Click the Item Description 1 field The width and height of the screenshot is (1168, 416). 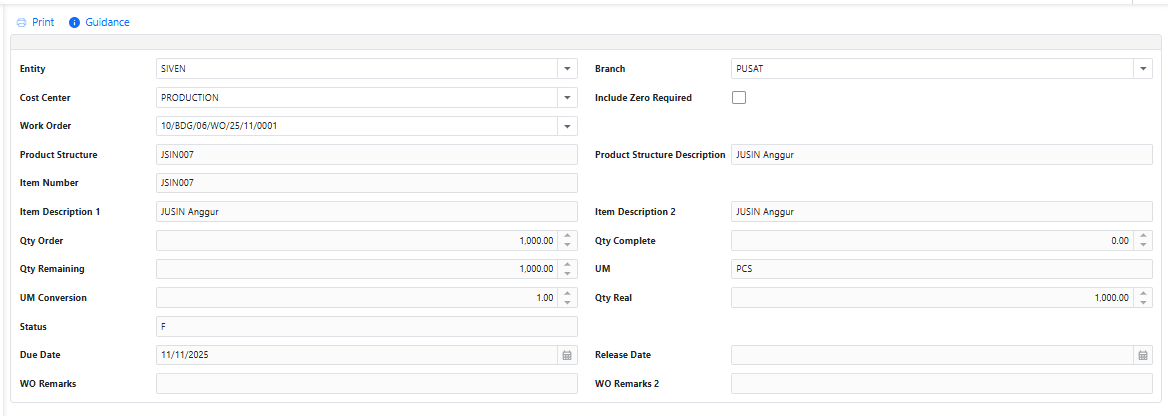point(366,212)
